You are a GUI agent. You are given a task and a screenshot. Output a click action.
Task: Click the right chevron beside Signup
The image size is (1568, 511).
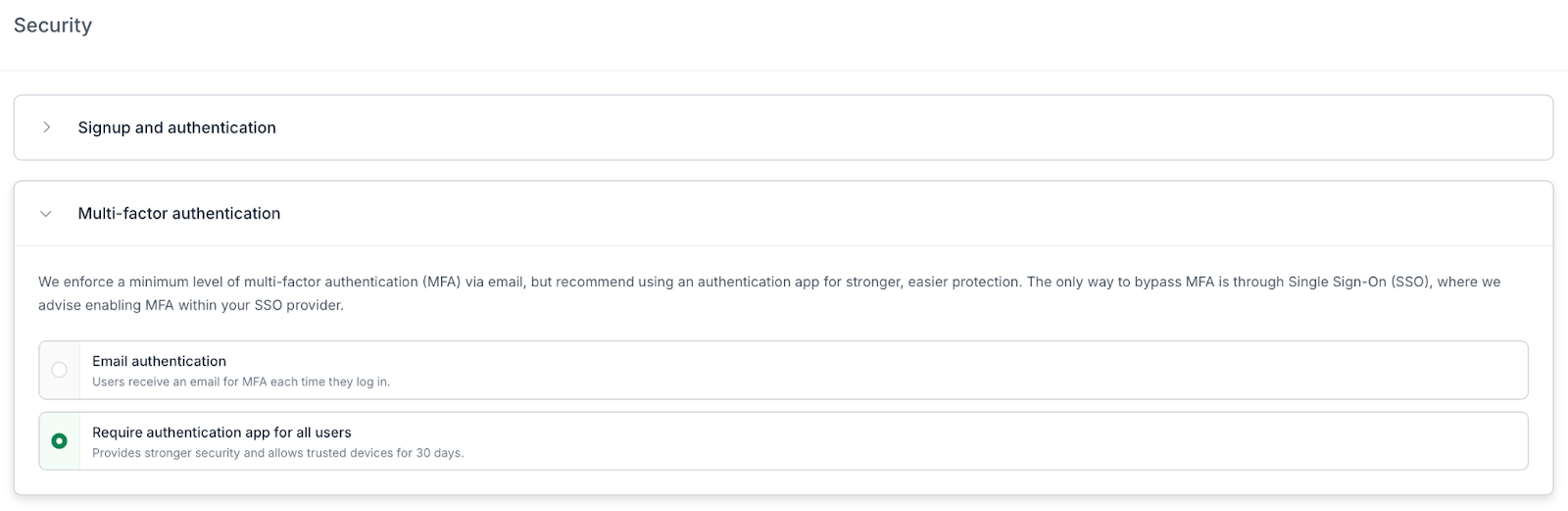(x=46, y=128)
